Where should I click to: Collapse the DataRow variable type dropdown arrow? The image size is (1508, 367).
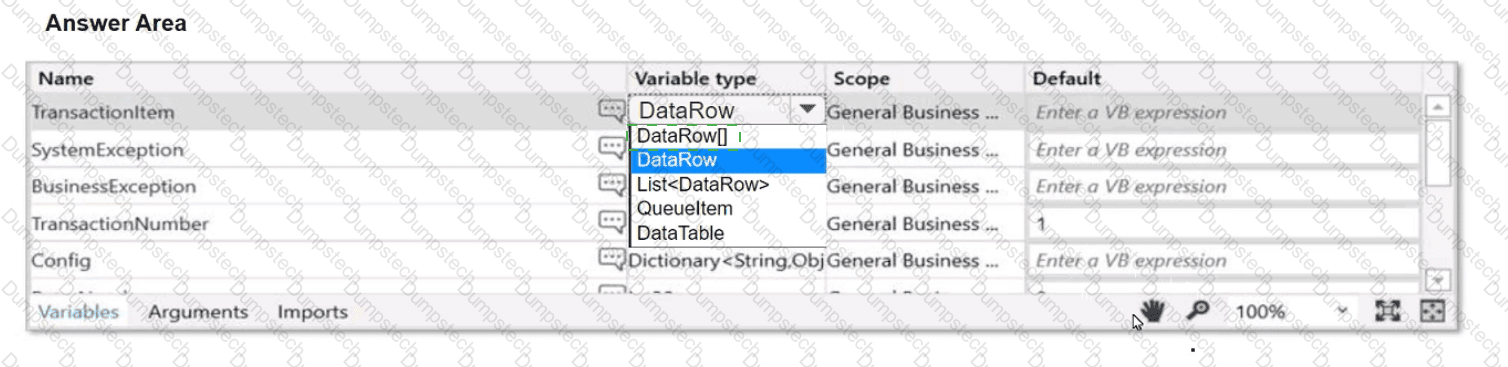[807, 109]
